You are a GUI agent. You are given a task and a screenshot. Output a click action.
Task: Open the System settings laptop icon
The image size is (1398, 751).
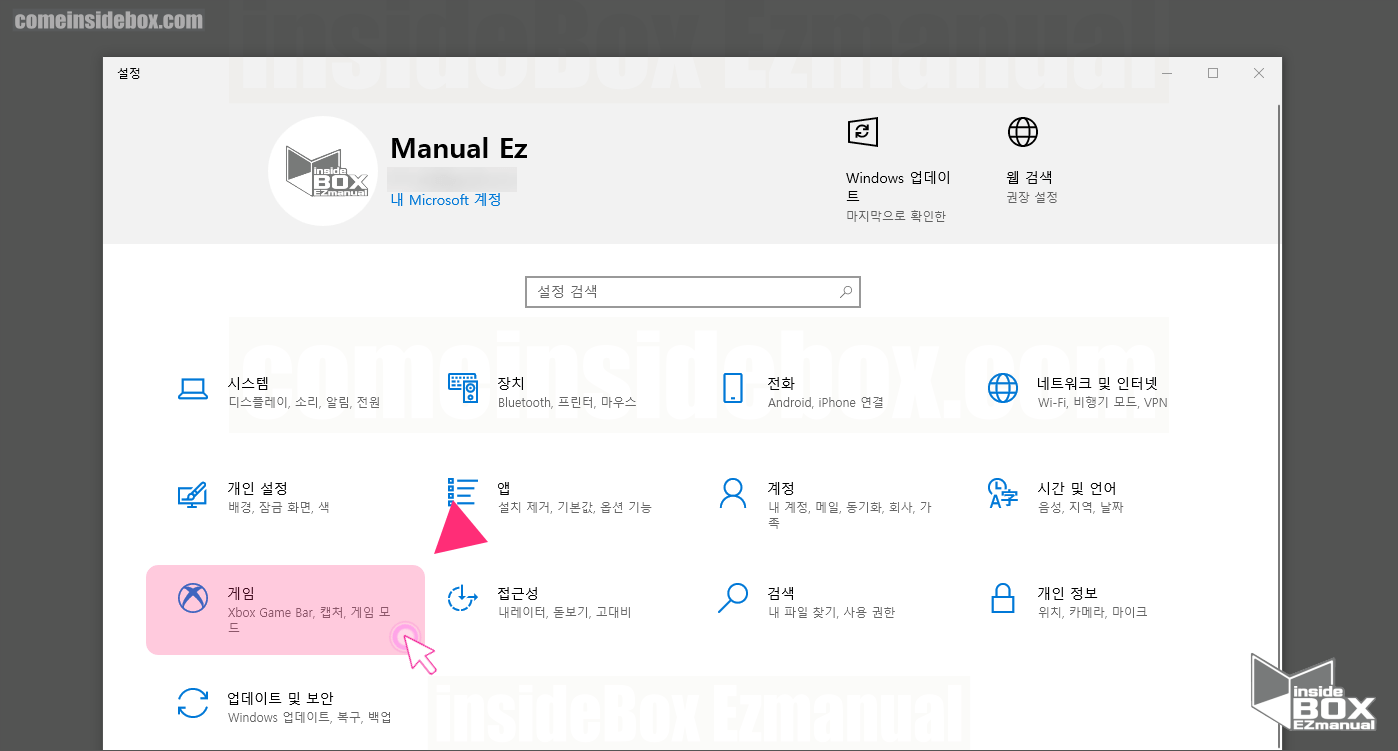(x=192, y=389)
